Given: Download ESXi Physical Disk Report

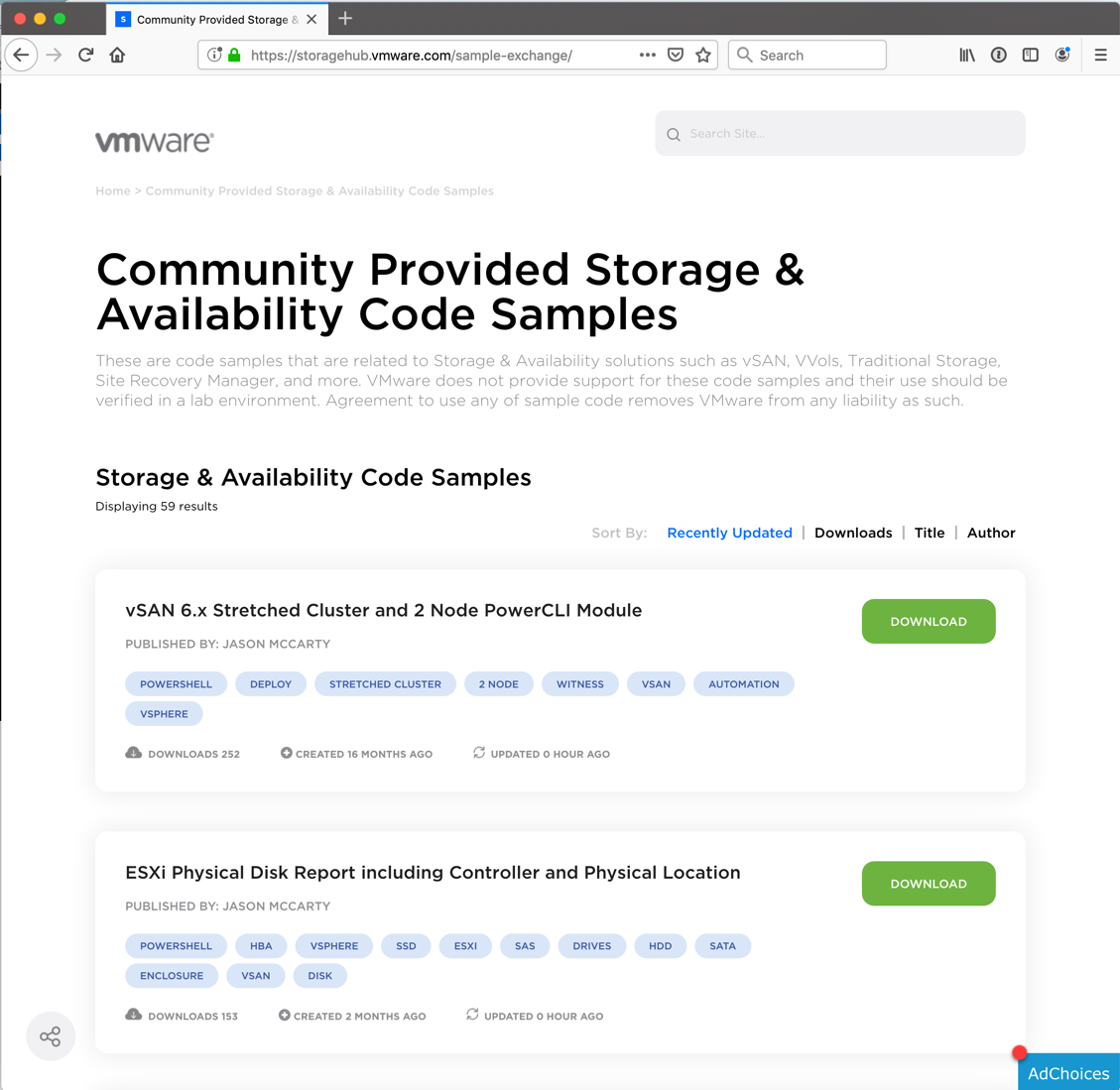Looking at the screenshot, I should (x=928, y=884).
